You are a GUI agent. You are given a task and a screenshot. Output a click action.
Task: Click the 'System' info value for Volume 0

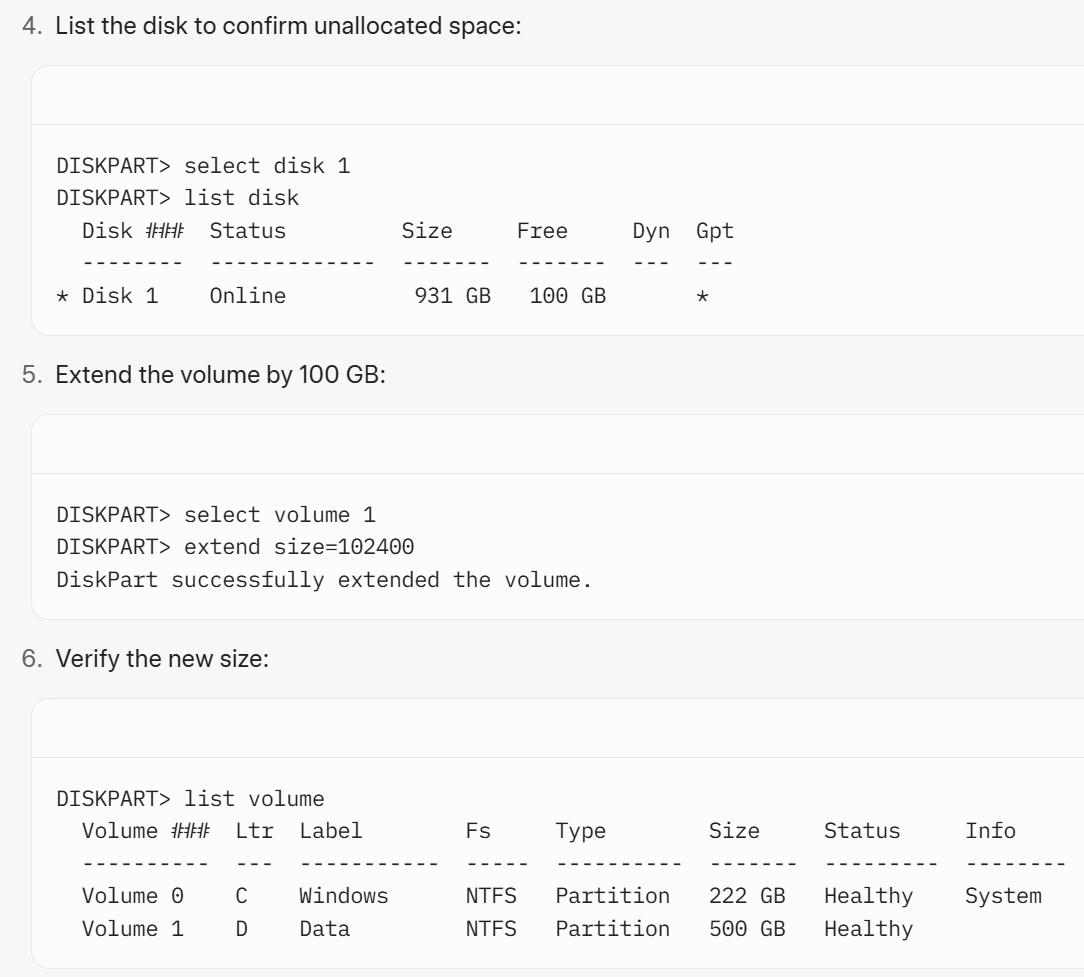tap(1003, 896)
